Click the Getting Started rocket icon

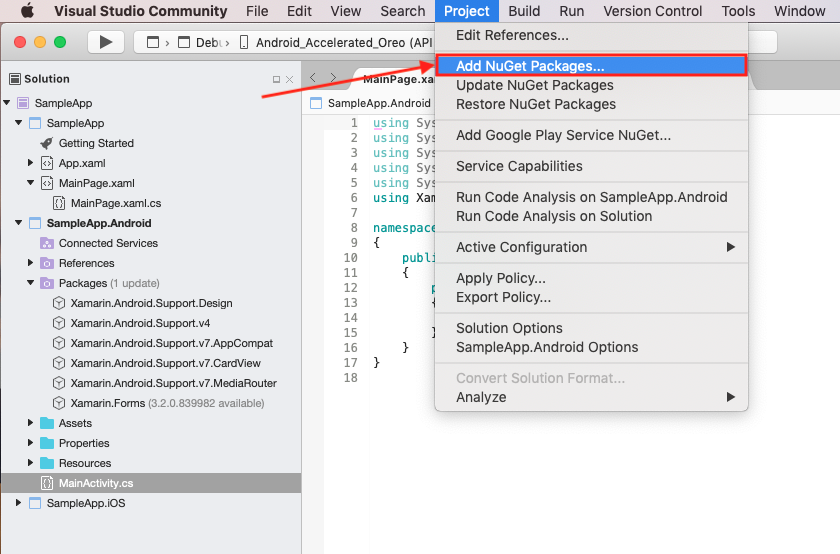pyautogui.click(x=47, y=143)
